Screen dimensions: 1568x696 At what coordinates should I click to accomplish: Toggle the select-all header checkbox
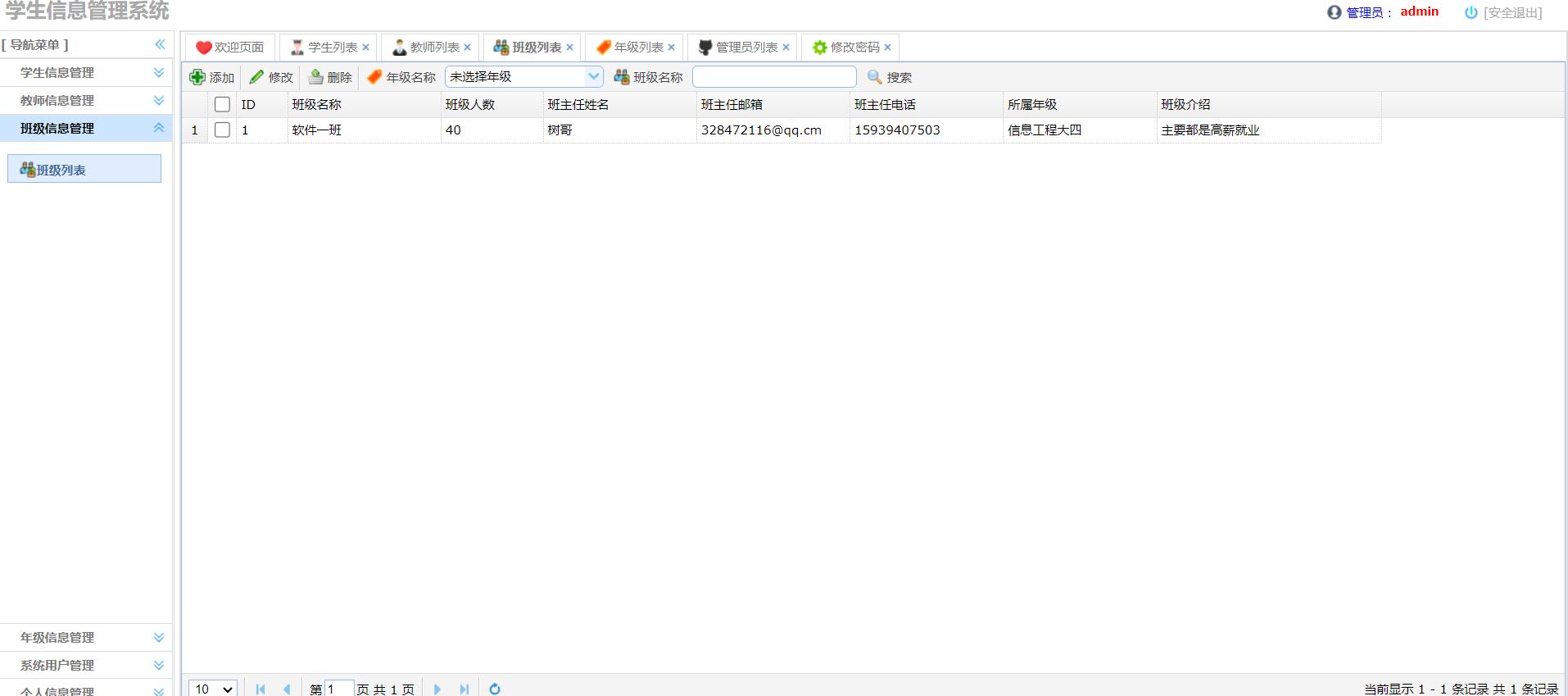tap(222, 104)
